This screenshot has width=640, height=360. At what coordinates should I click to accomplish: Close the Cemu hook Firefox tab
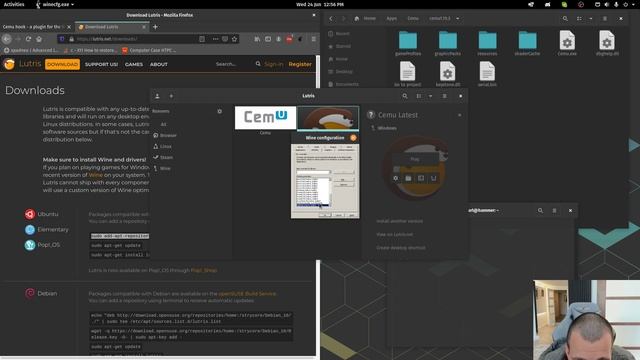pos(69,27)
